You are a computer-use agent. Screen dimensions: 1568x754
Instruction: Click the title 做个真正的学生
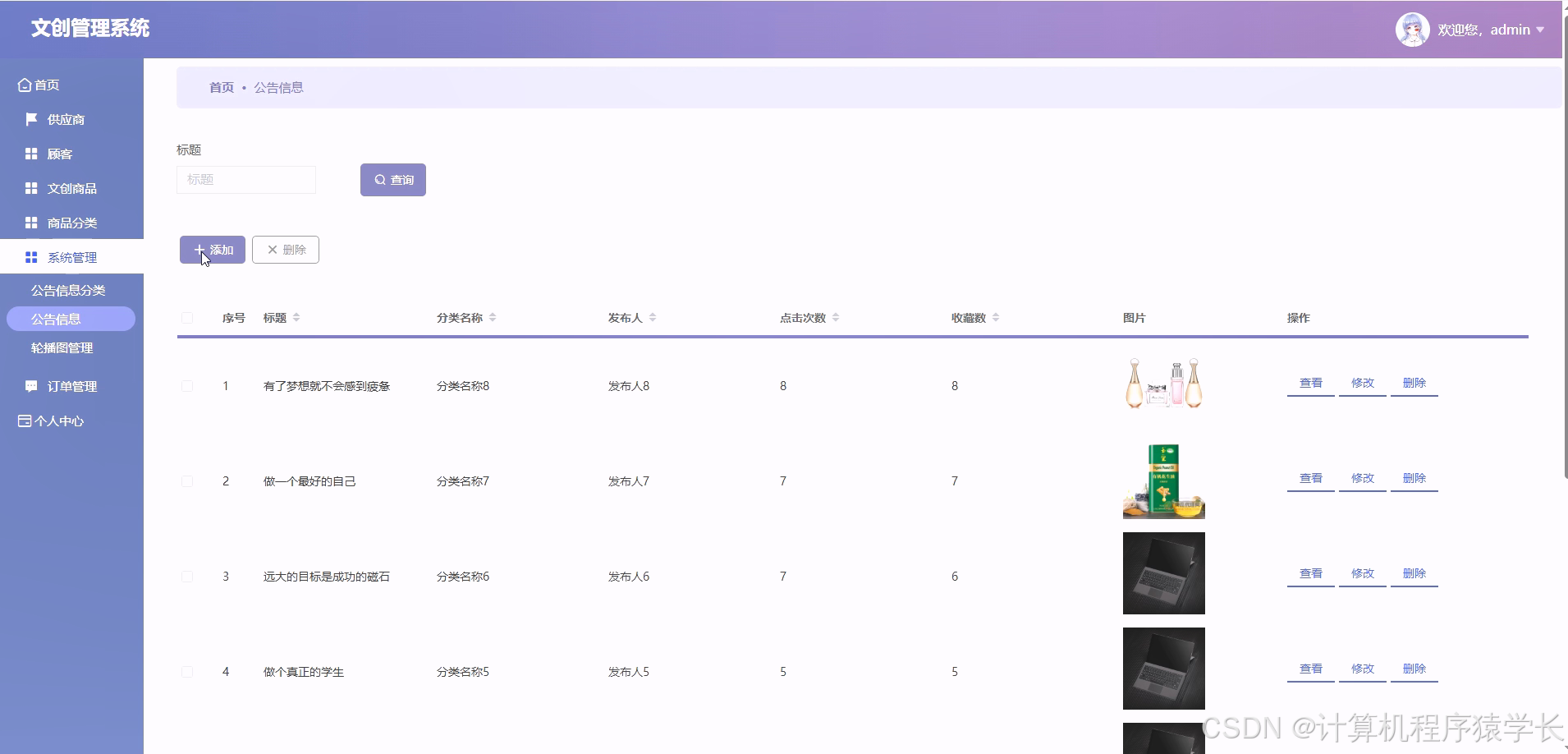(304, 672)
